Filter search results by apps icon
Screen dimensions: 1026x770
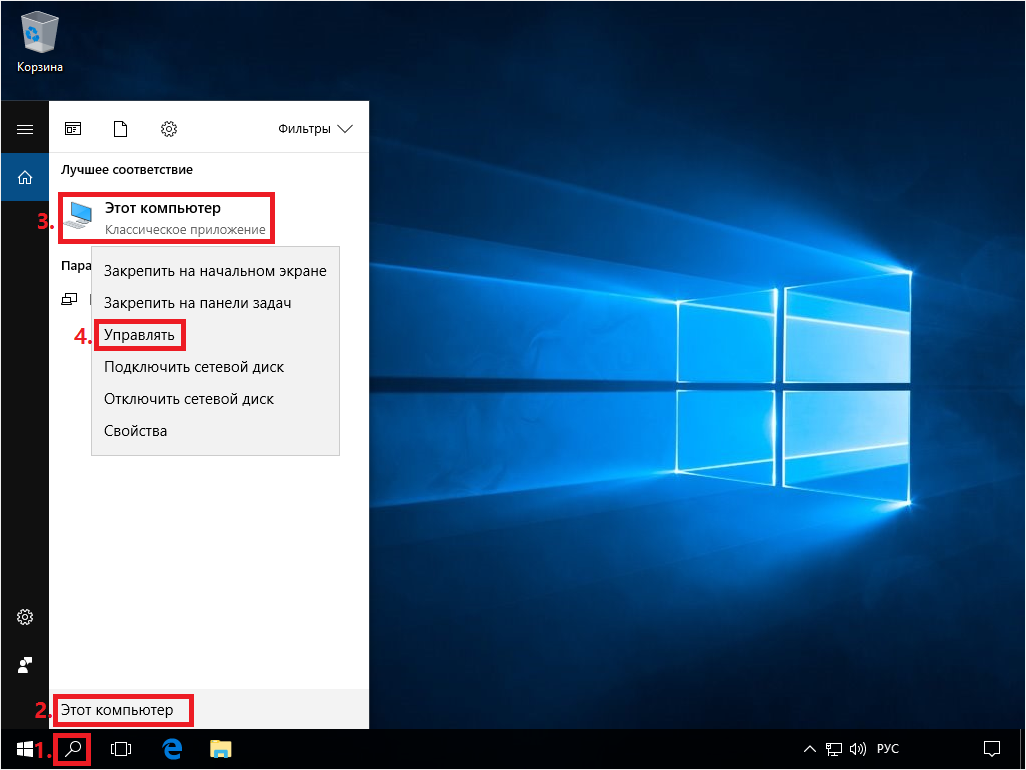73,129
